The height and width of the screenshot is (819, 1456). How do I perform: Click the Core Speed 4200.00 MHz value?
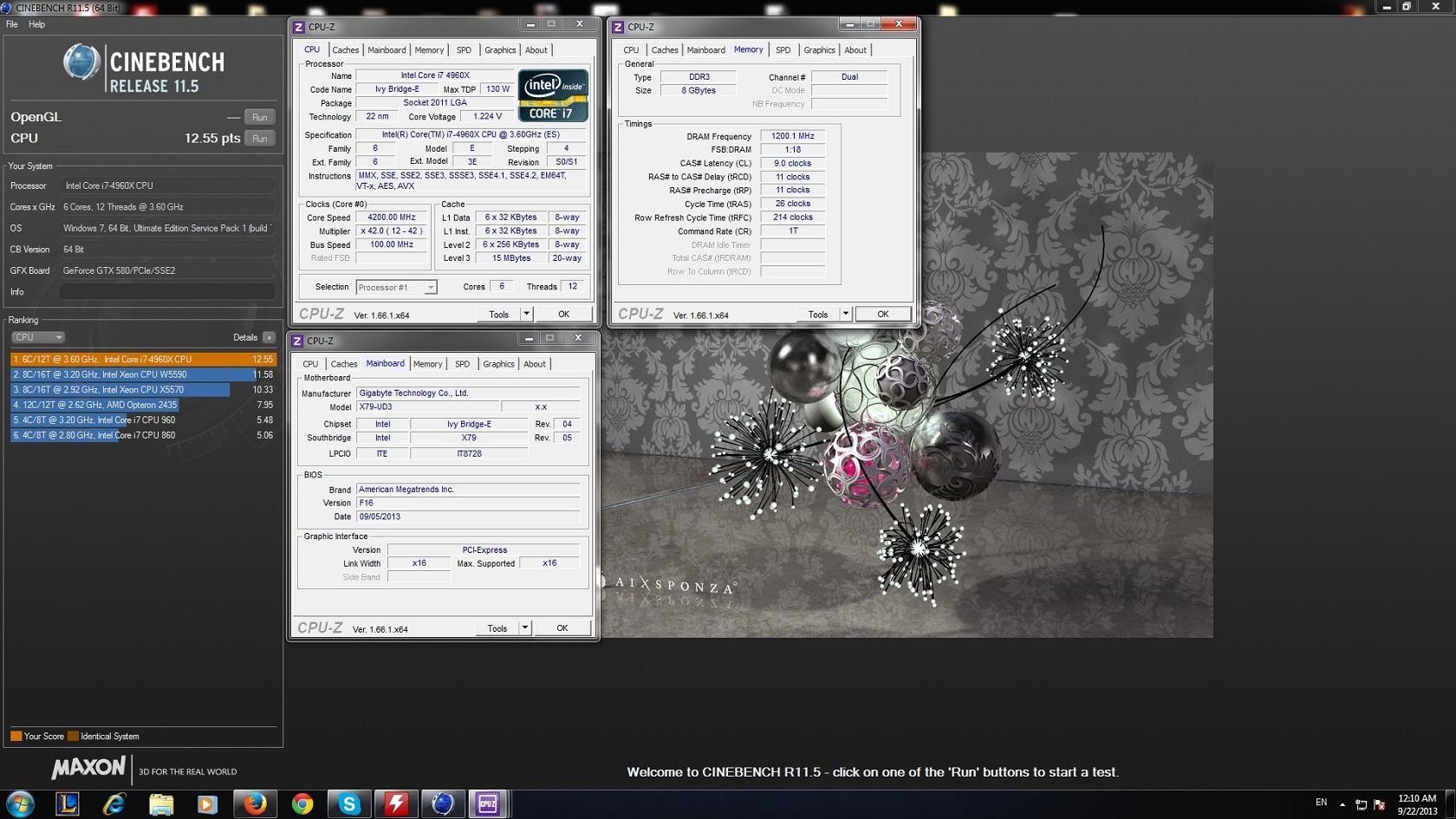click(392, 218)
